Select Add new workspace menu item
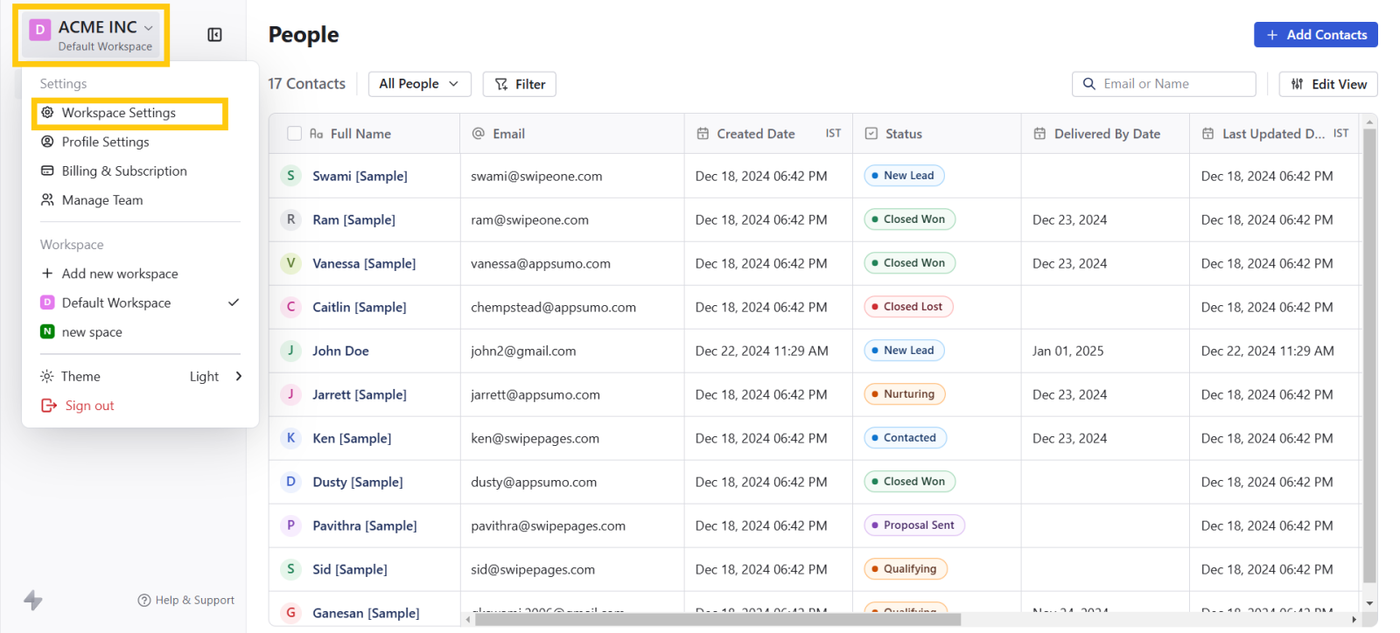Viewport: 1400px width, 633px height. click(x=119, y=273)
